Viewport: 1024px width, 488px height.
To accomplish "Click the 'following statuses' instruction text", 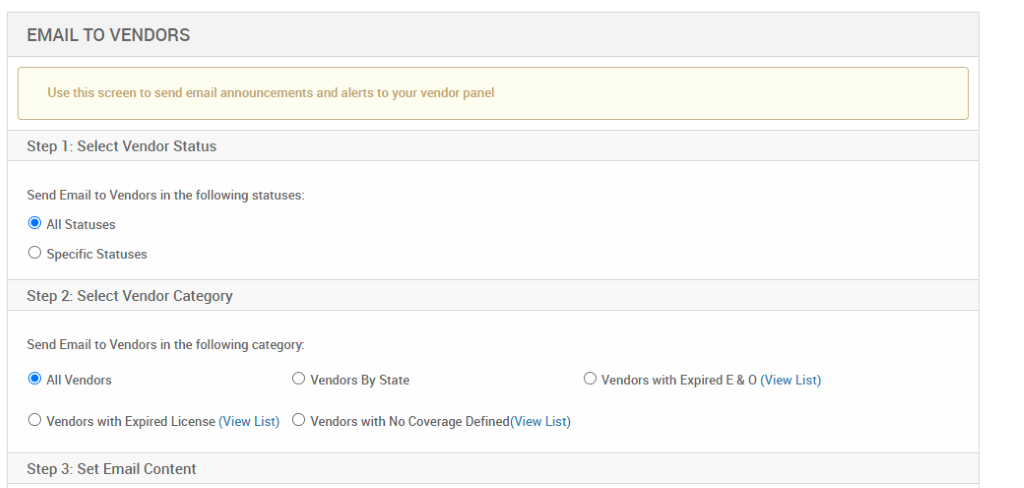I will (165, 195).
